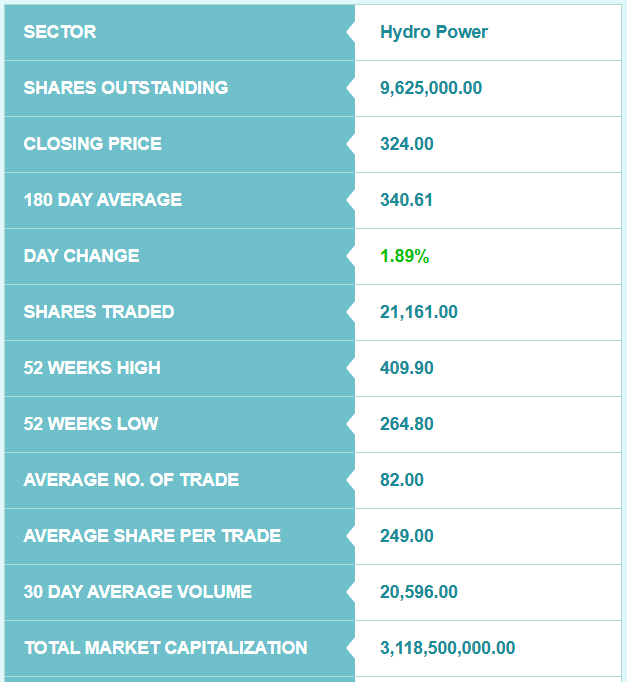Click the SHARES OUTSTANDING label
The width and height of the screenshot is (627, 682).
(x=126, y=88)
